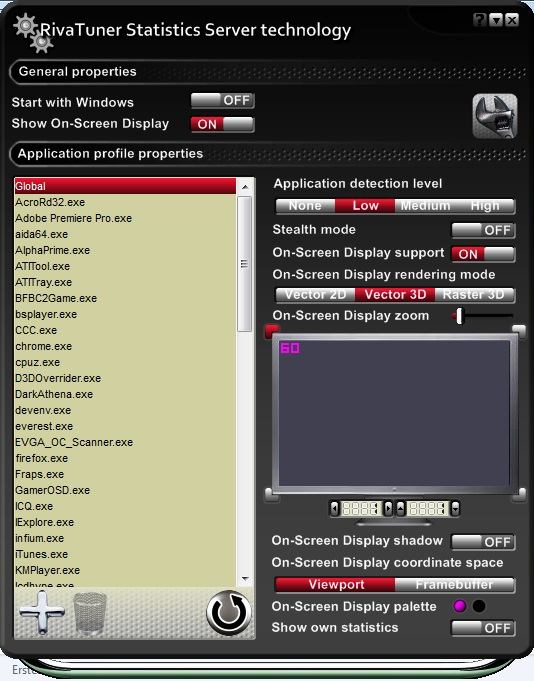Toggle Show own statistics switch

(x=483, y=628)
